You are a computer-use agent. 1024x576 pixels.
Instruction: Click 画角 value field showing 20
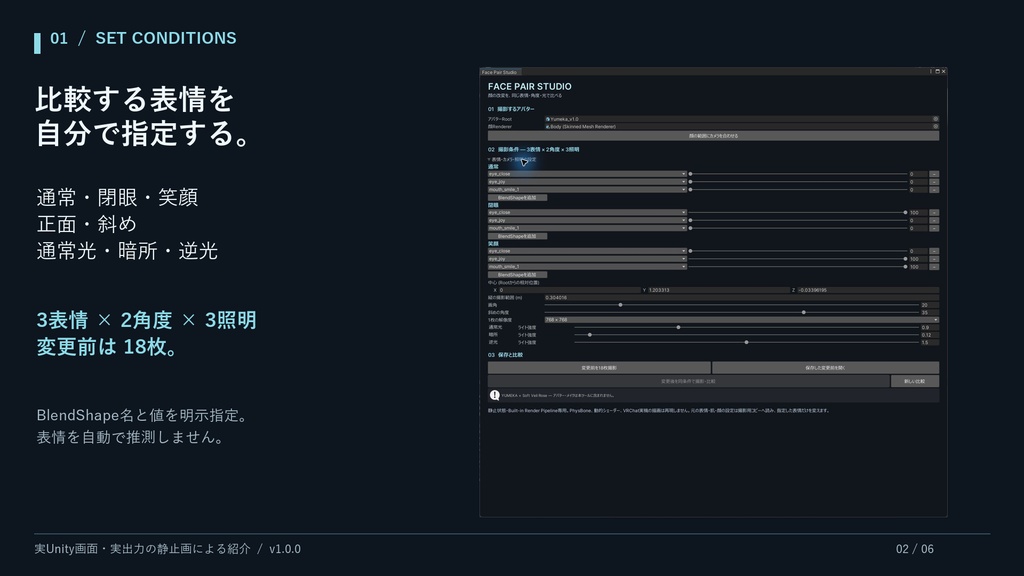pyautogui.click(x=929, y=305)
